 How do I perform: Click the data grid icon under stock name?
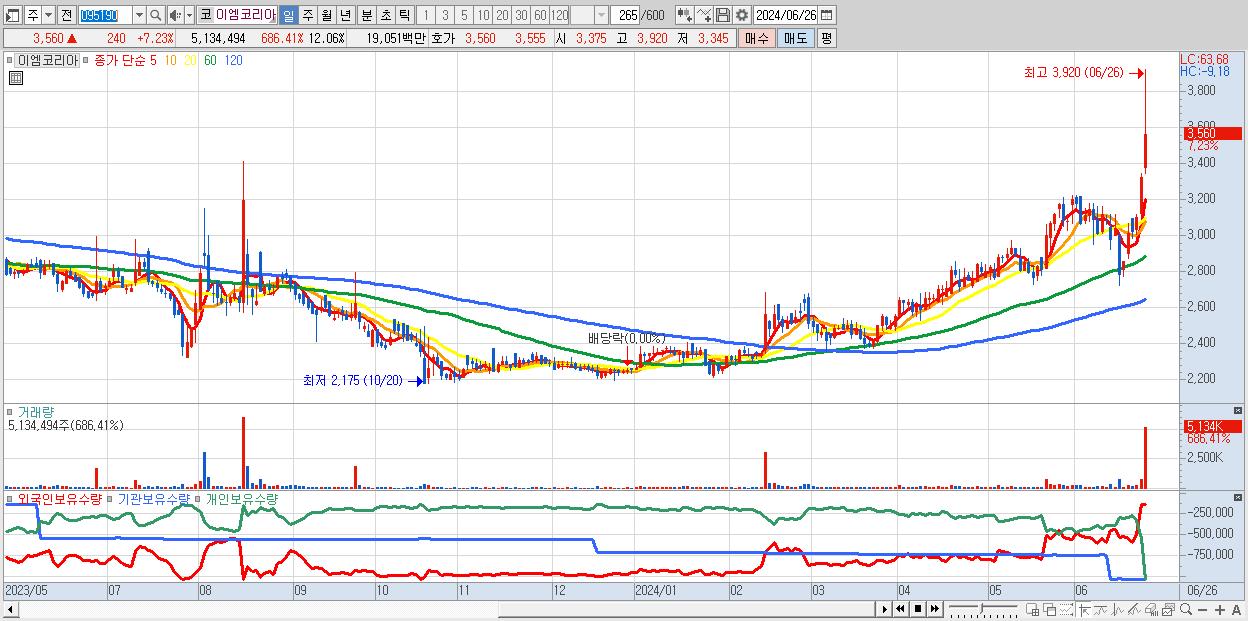click(x=15, y=79)
